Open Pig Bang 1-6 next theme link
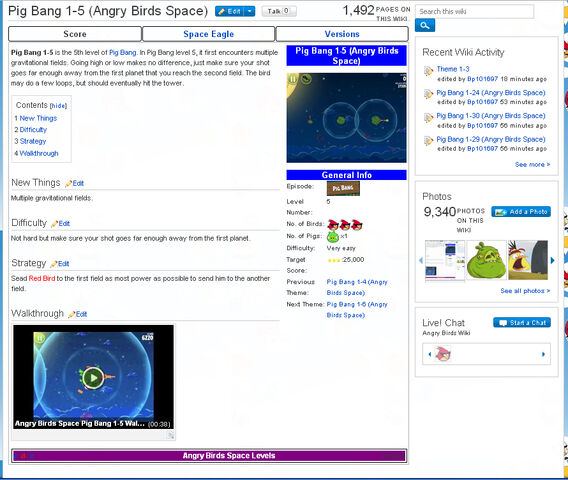This screenshot has width=568, height=480. pos(357,310)
